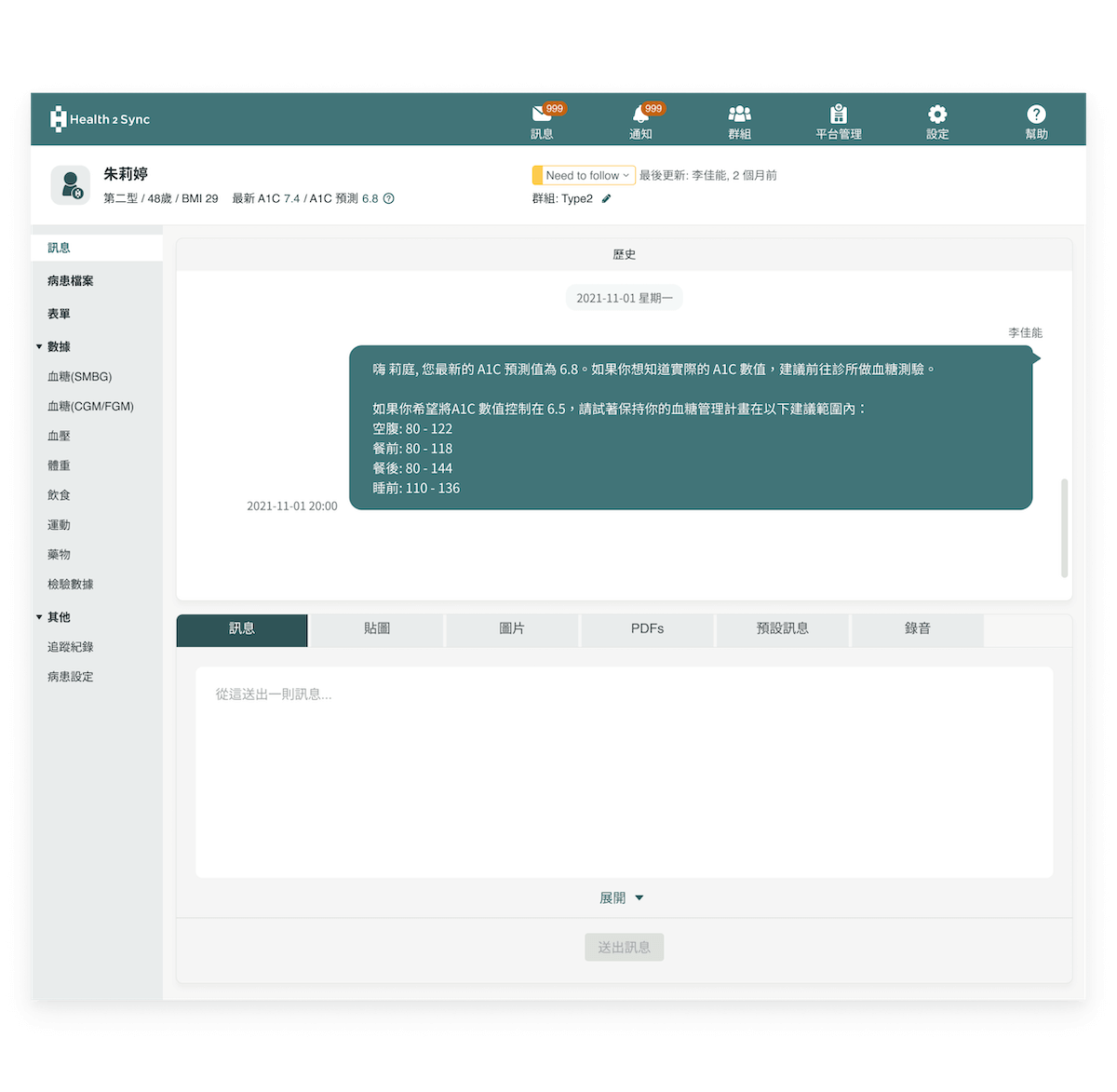Click the pencil icon to edit 群組 Type2
Screen dimensions: 1117x1092
pyautogui.click(x=606, y=198)
